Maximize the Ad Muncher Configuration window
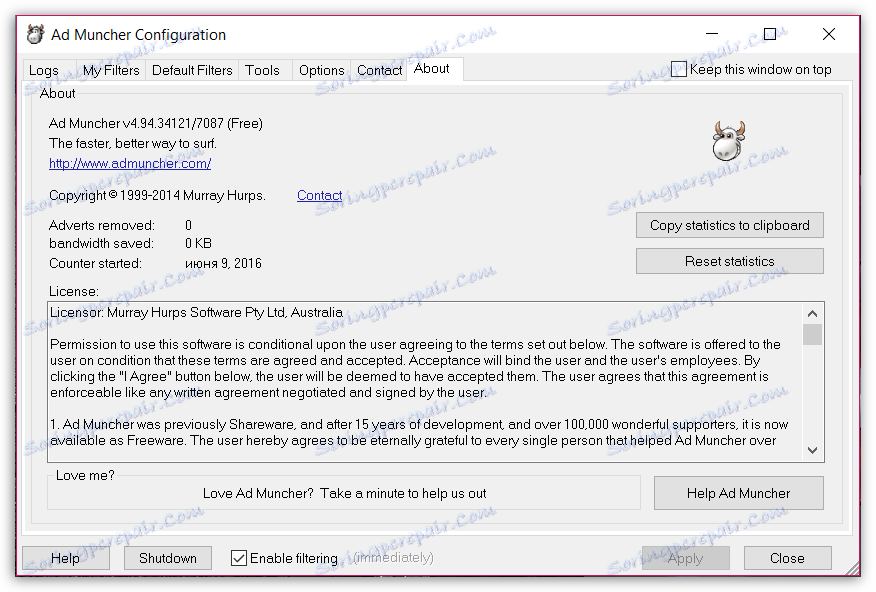 pyautogui.click(x=770, y=34)
